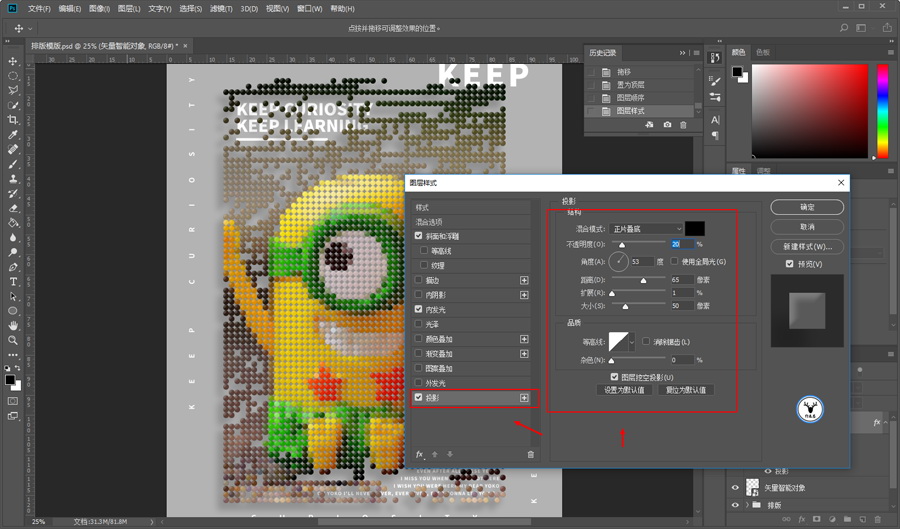Screen dimensions: 900x529
Task: Open the 文件(F) menu
Action: point(39,9)
